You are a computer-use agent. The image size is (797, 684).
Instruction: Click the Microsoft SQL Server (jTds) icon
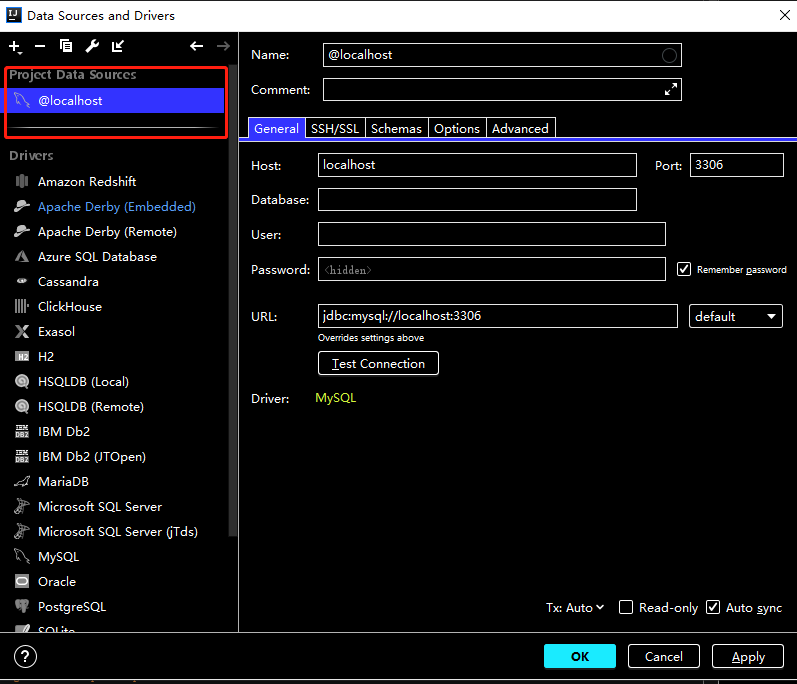tap(22, 531)
